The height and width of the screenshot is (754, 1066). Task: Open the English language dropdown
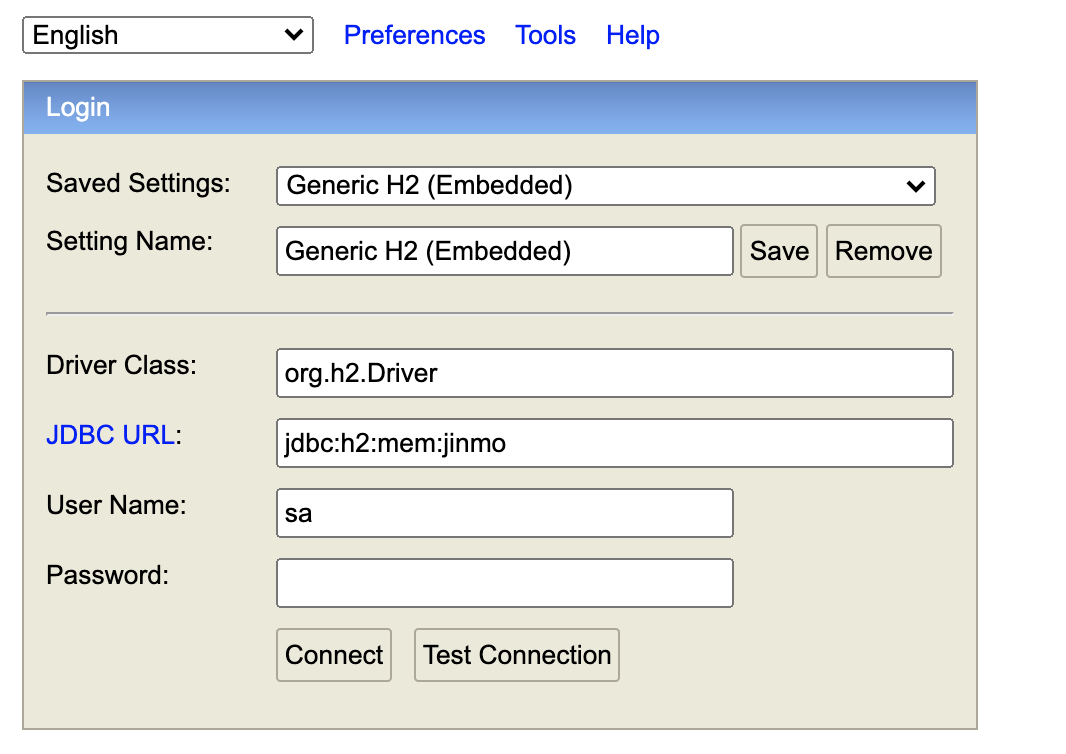pos(168,35)
